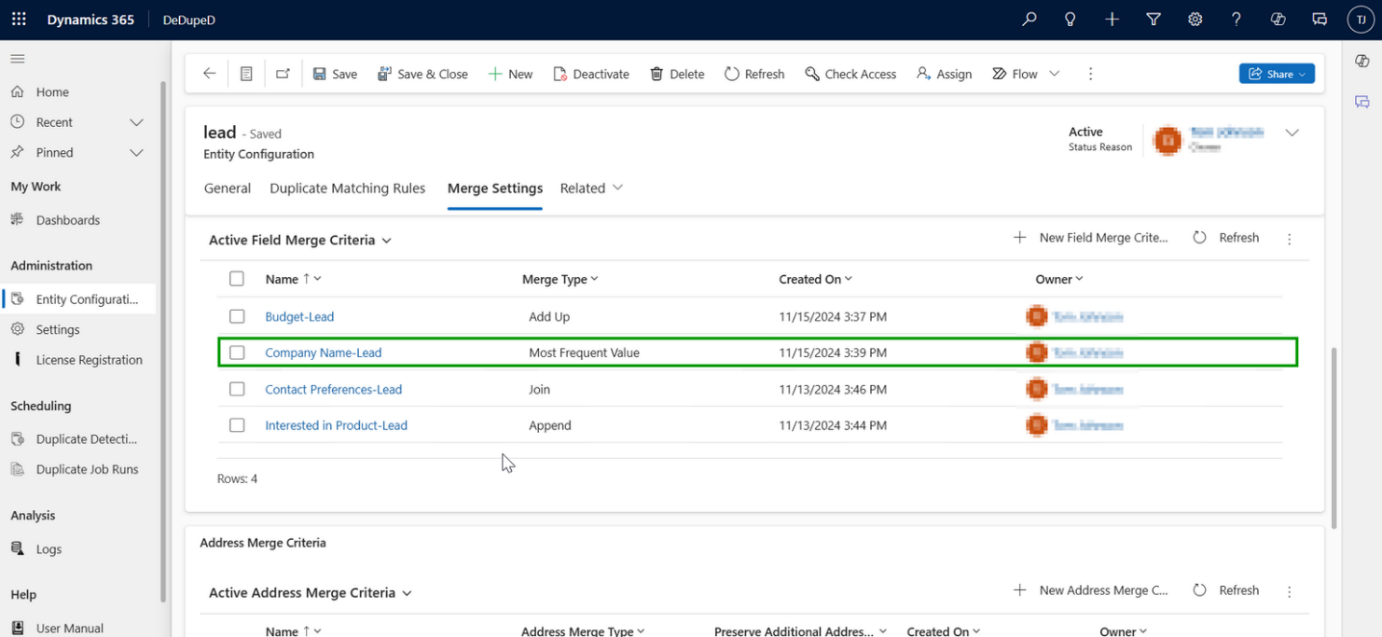Open the settings gear icon in header
The height and width of the screenshot is (637, 1382).
coord(1195,19)
